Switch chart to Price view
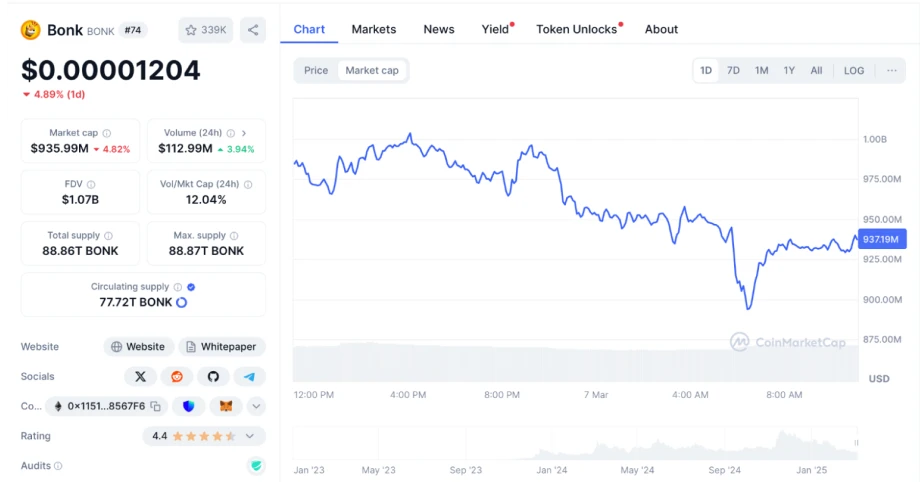920x482 pixels. 316,70
